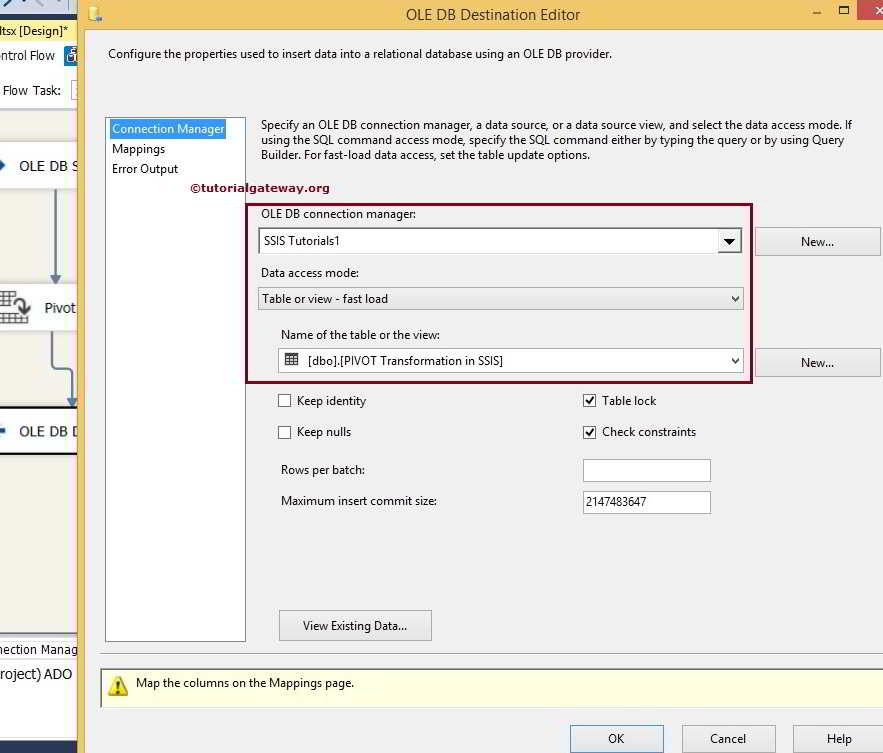Uncheck the Check constraints checkbox
This screenshot has width=883, height=753.
pyautogui.click(x=590, y=432)
